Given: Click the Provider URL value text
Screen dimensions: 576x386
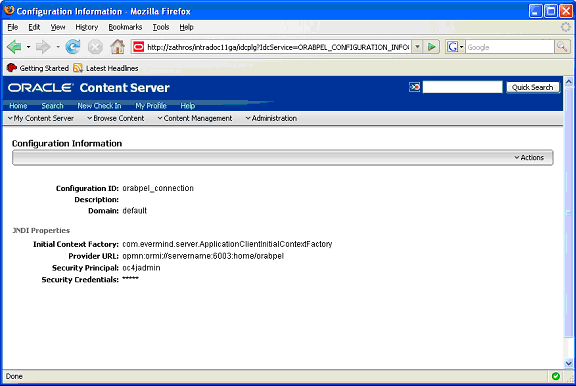Looking at the screenshot, I should pos(203,256).
